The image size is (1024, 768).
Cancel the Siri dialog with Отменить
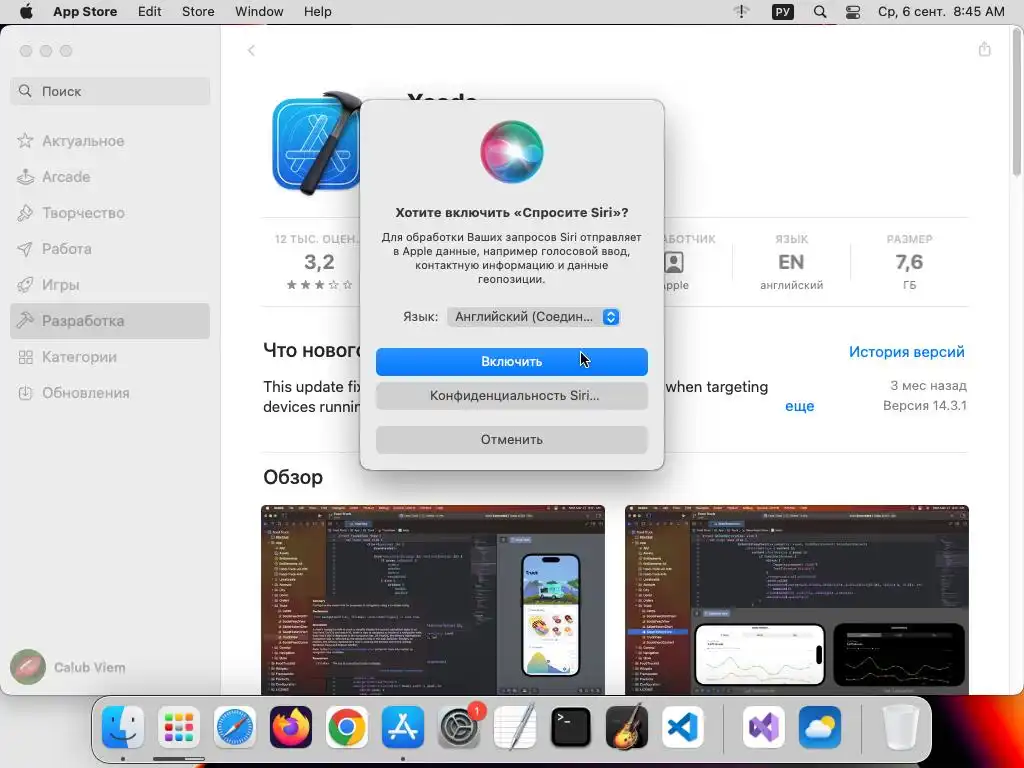coord(511,440)
